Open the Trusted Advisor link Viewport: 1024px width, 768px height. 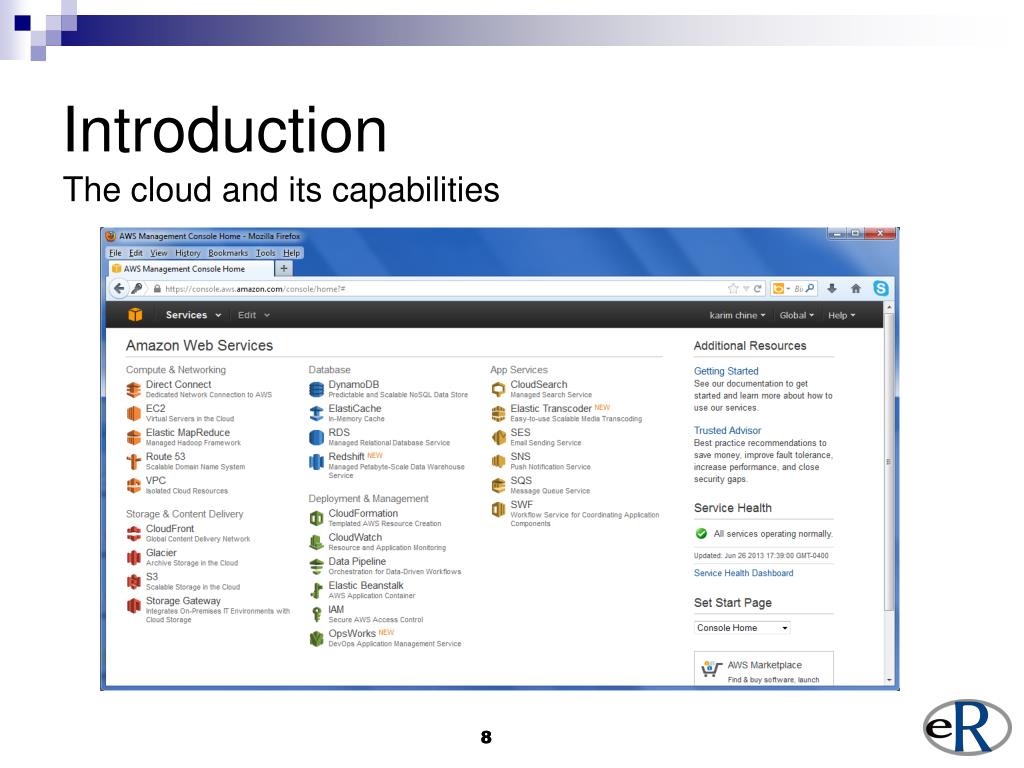[x=728, y=430]
